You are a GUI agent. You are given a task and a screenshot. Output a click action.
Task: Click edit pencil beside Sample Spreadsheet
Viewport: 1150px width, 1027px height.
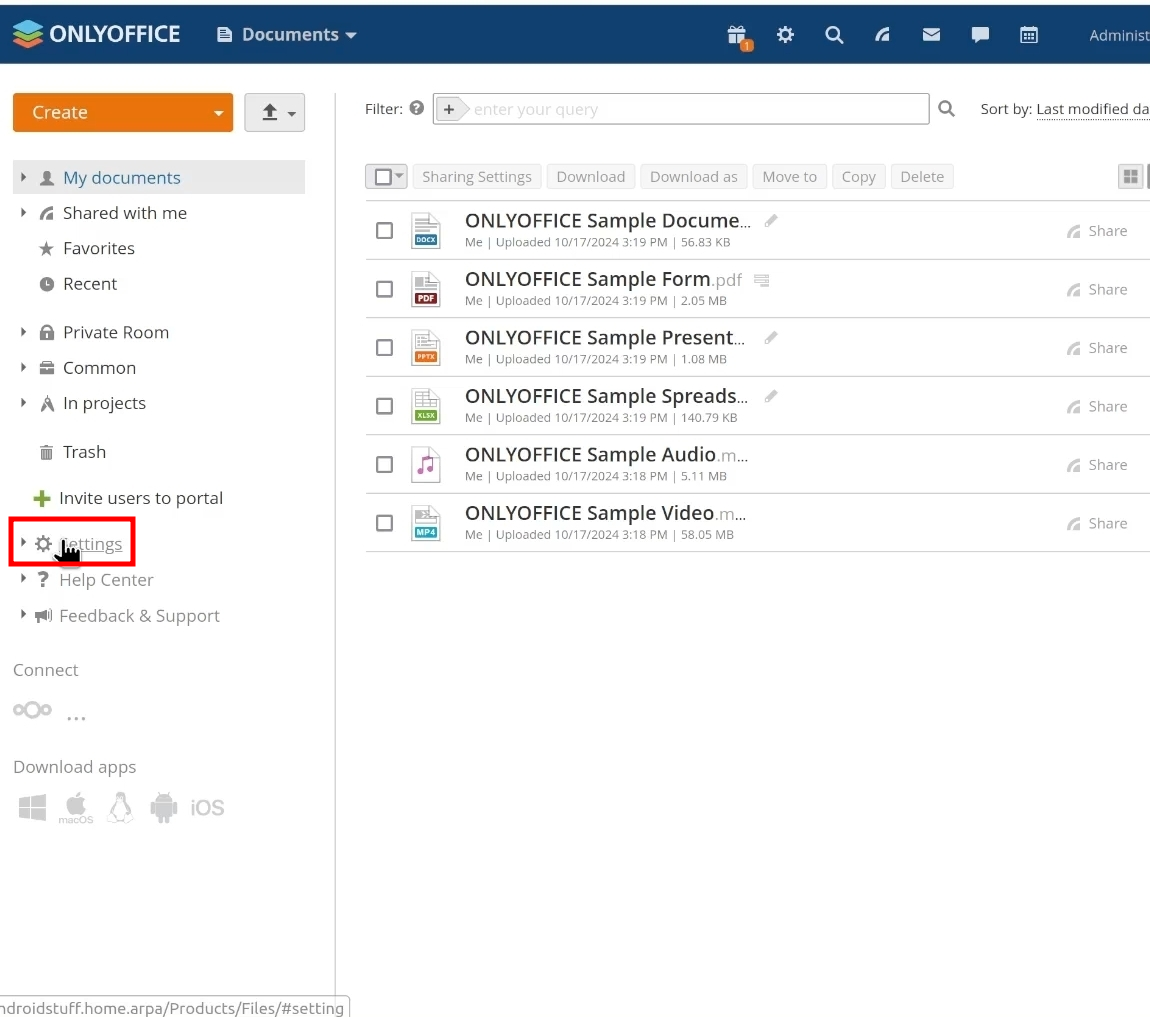[771, 397]
